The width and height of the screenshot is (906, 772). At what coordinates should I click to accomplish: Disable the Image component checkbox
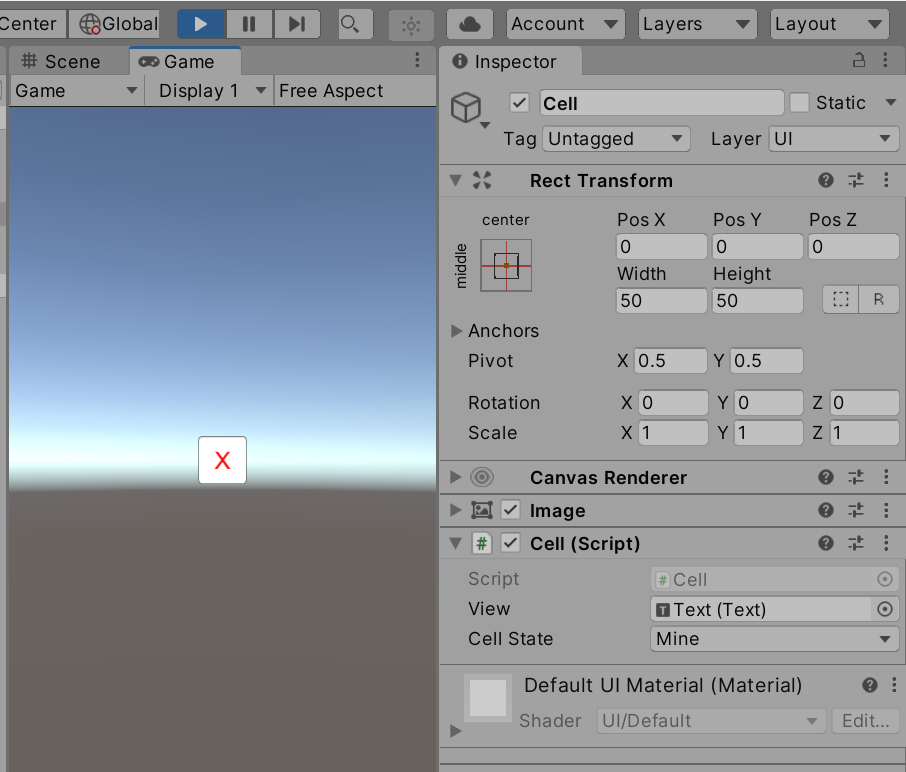[511, 510]
